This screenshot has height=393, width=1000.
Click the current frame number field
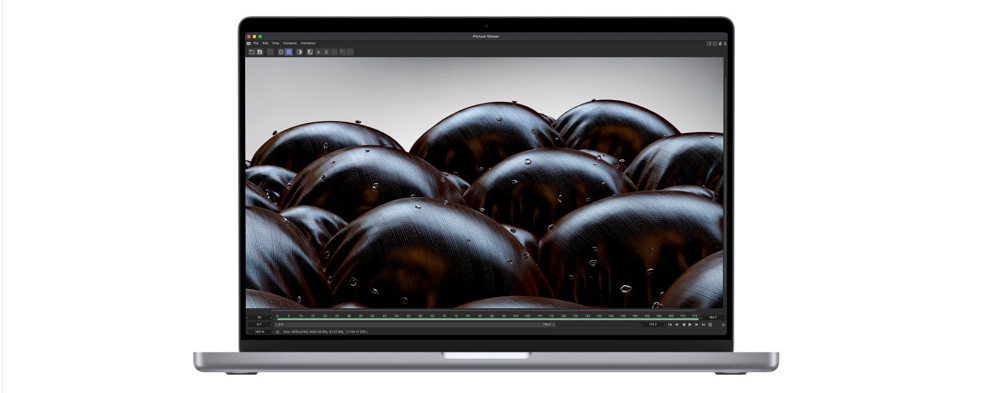[652, 325]
